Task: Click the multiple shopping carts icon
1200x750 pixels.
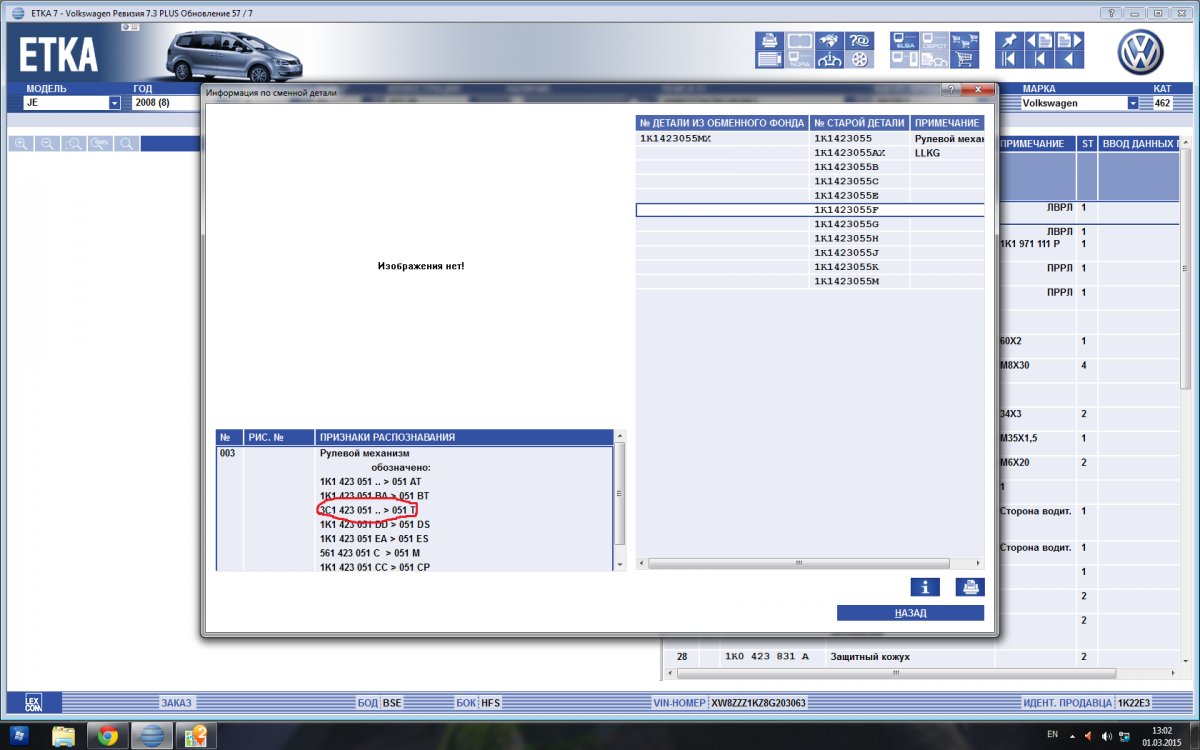Action: (965, 41)
